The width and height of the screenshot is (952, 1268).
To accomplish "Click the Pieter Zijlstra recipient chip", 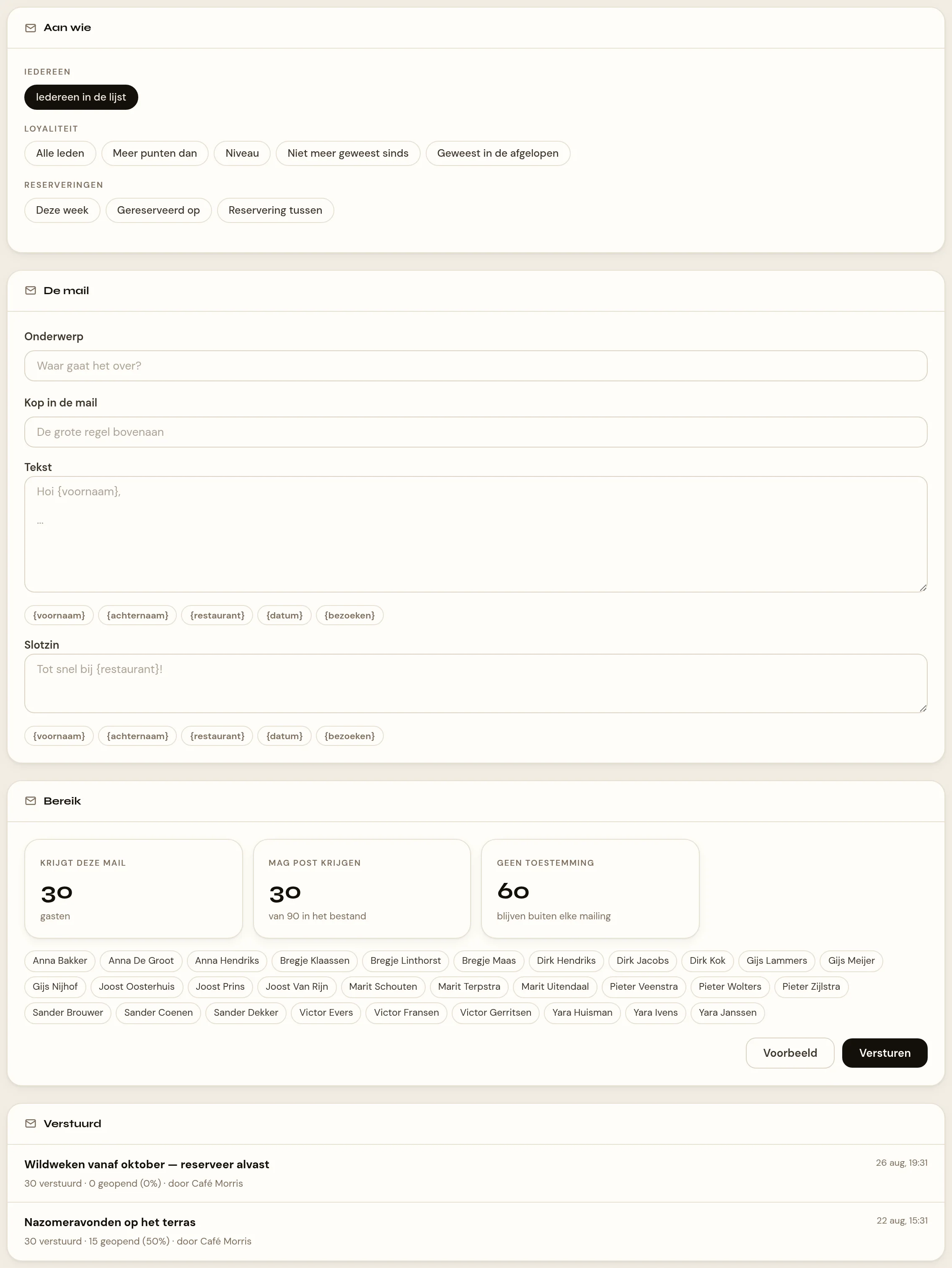I will pos(811,986).
